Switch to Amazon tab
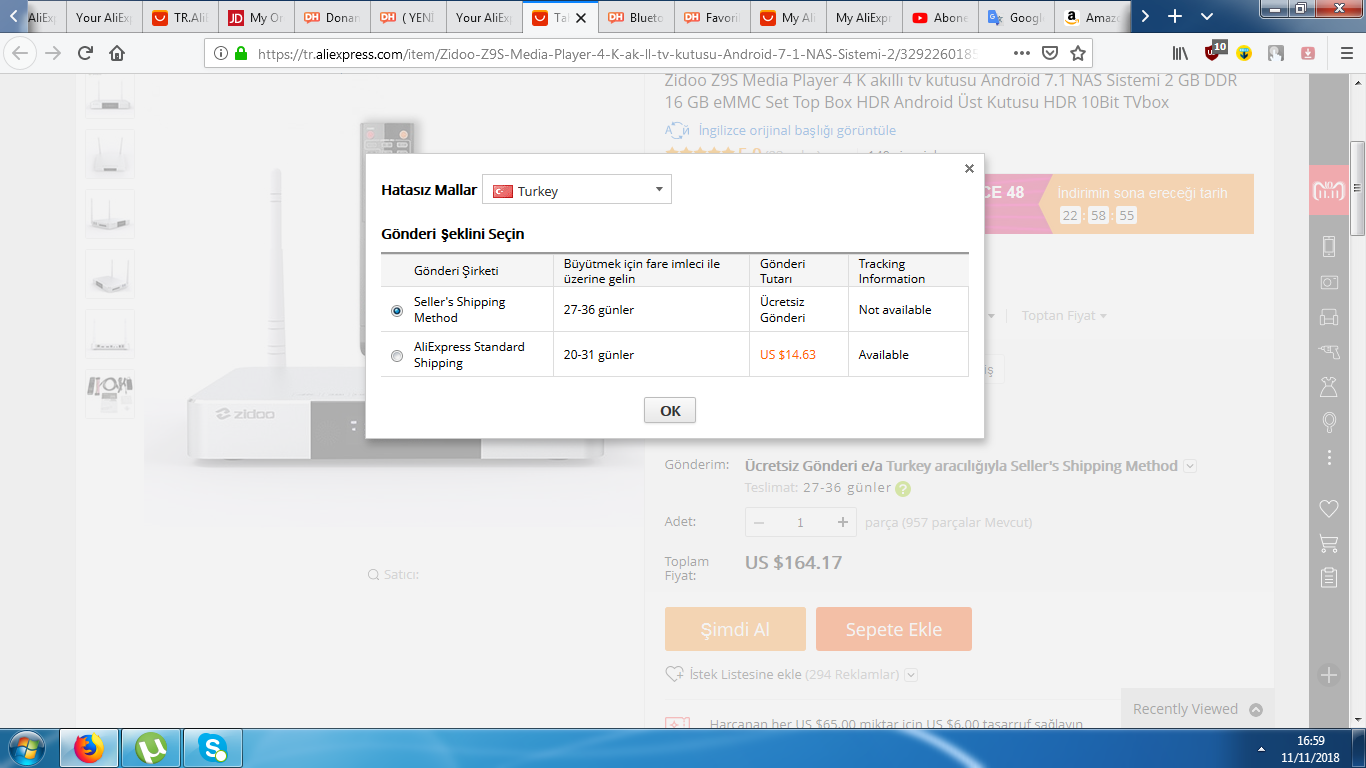1366x768 pixels. point(1092,17)
